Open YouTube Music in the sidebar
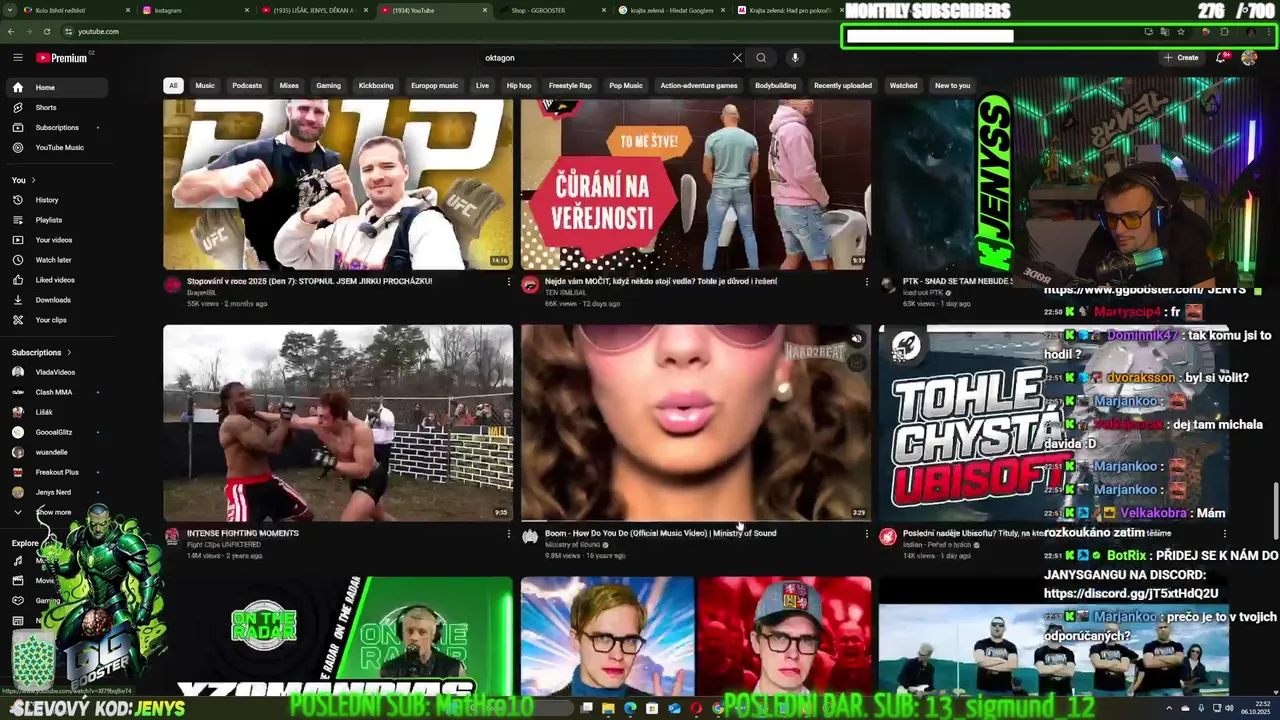Image resolution: width=1280 pixels, height=720 pixels. coord(59,147)
